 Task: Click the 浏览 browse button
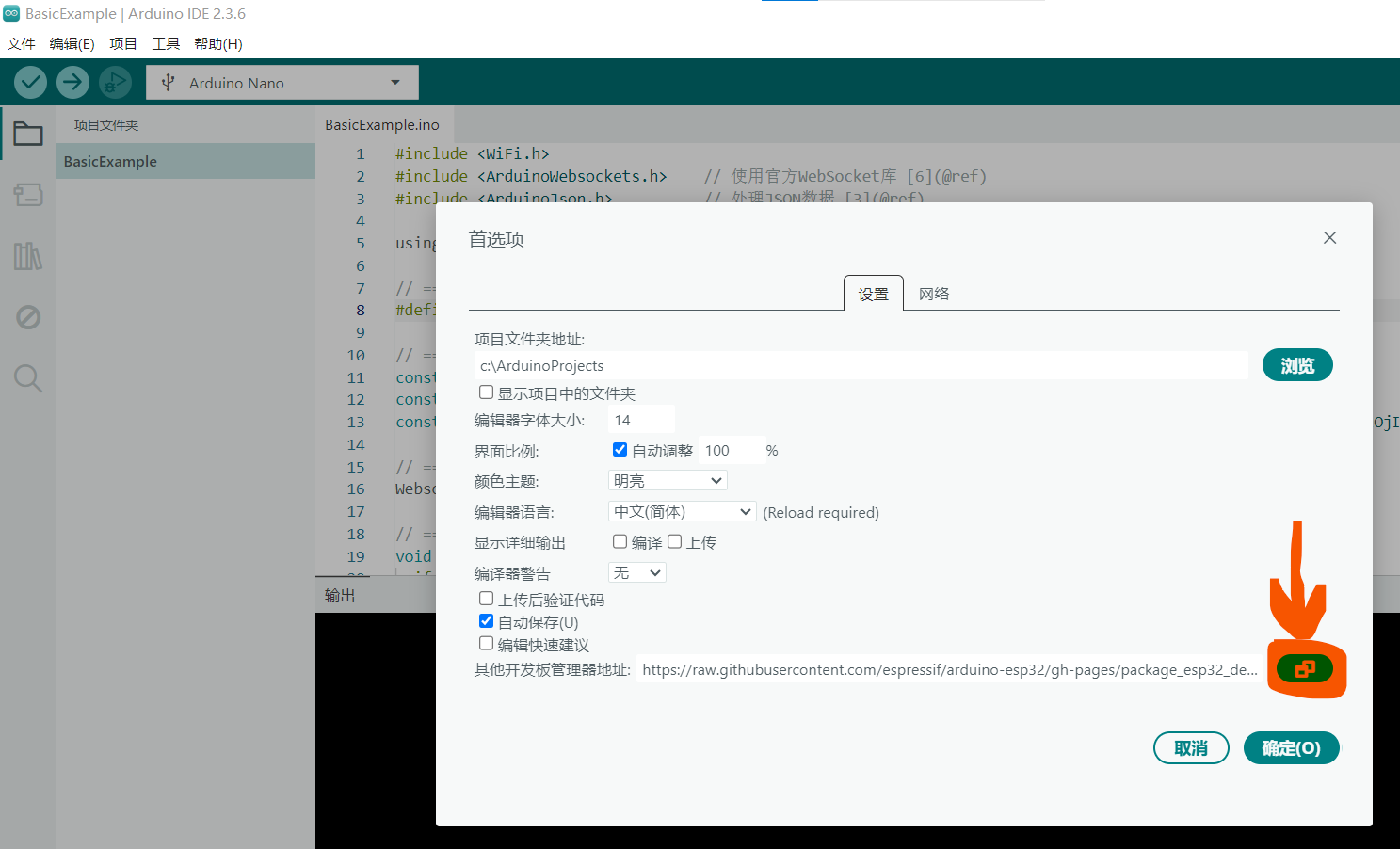(1297, 365)
